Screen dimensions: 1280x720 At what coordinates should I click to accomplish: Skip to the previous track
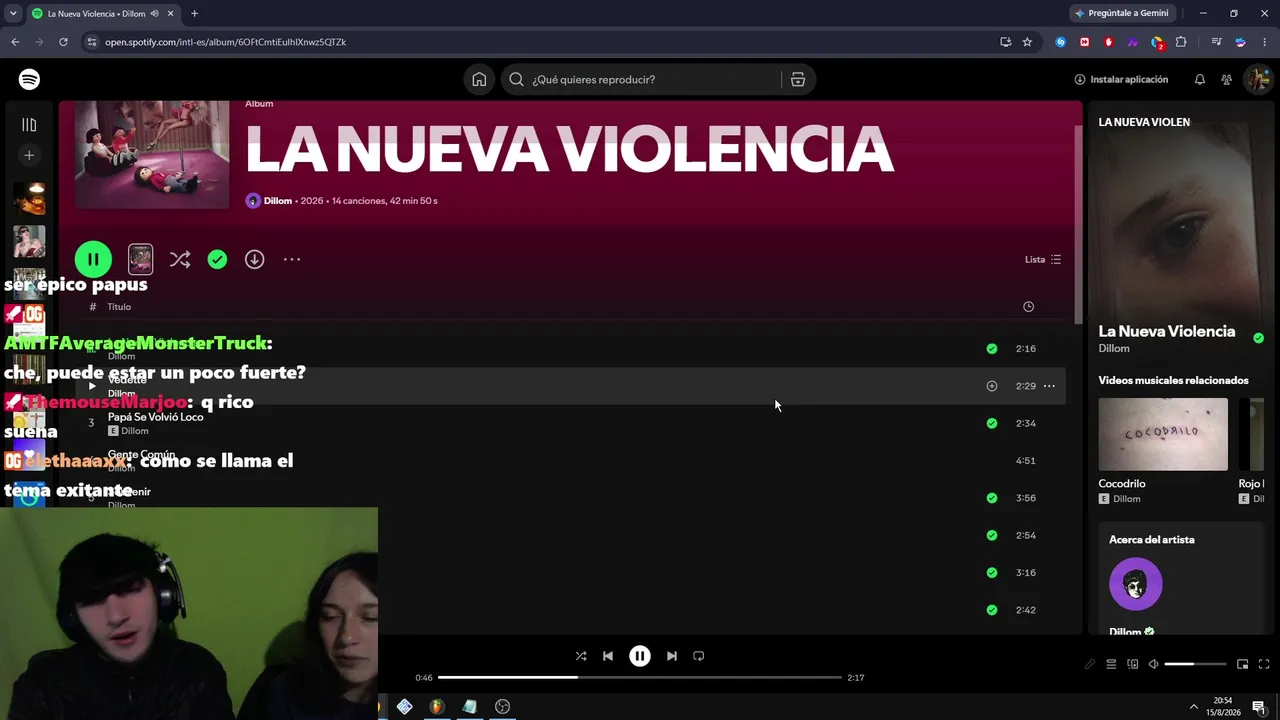pyautogui.click(x=608, y=656)
